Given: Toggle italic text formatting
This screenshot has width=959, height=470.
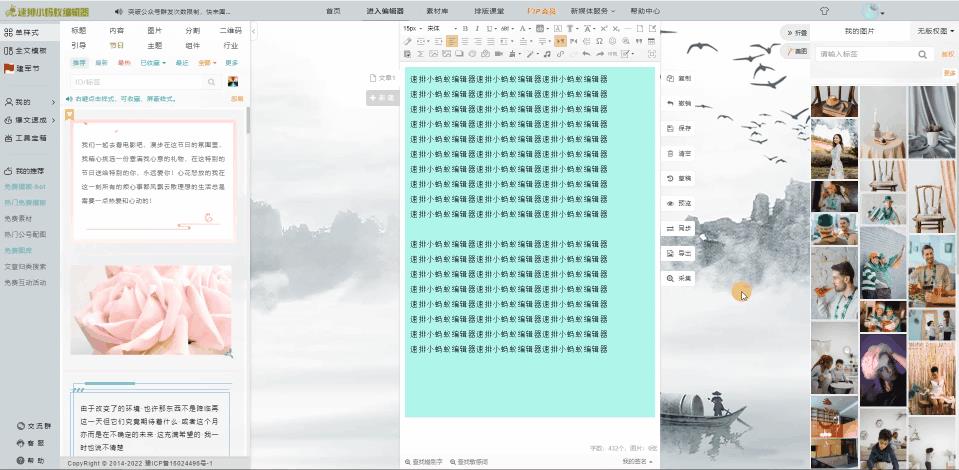Looking at the screenshot, I should [x=477, y=28].
